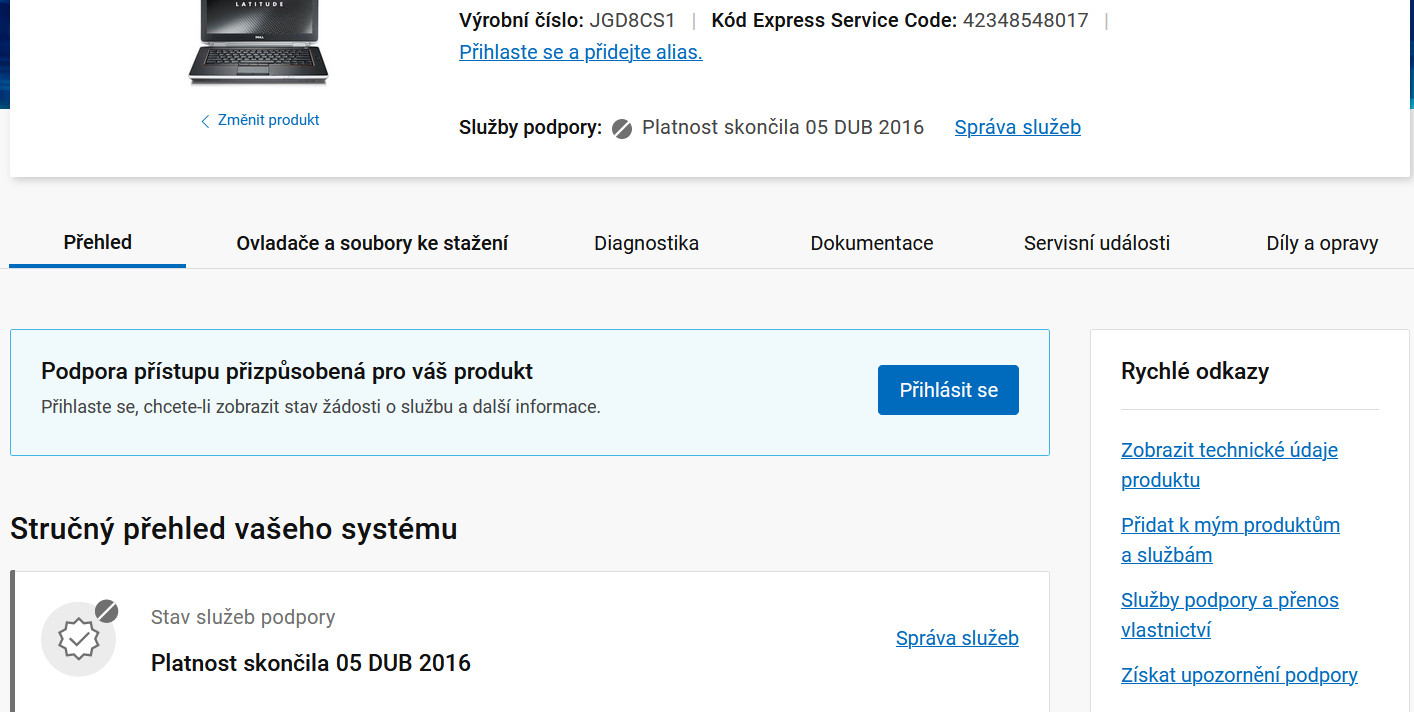1414x712 pixels.
Task: Click the expired icon next to Služby podpory
Action: click(622, 128)
